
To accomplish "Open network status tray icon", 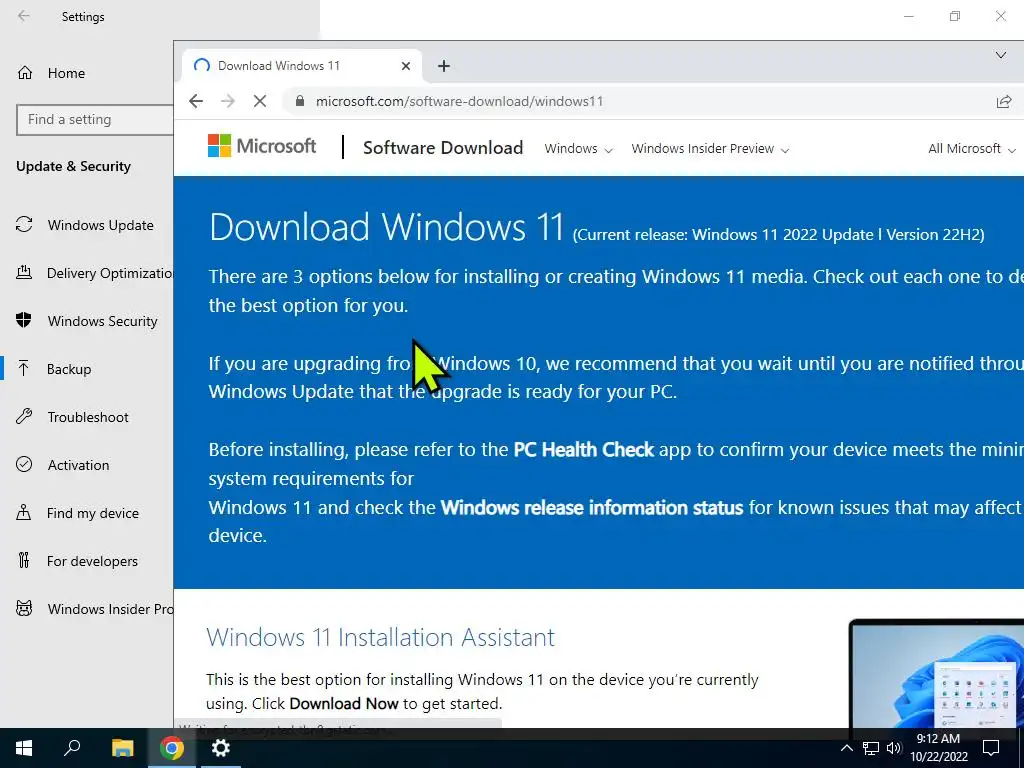I will 871,748.
